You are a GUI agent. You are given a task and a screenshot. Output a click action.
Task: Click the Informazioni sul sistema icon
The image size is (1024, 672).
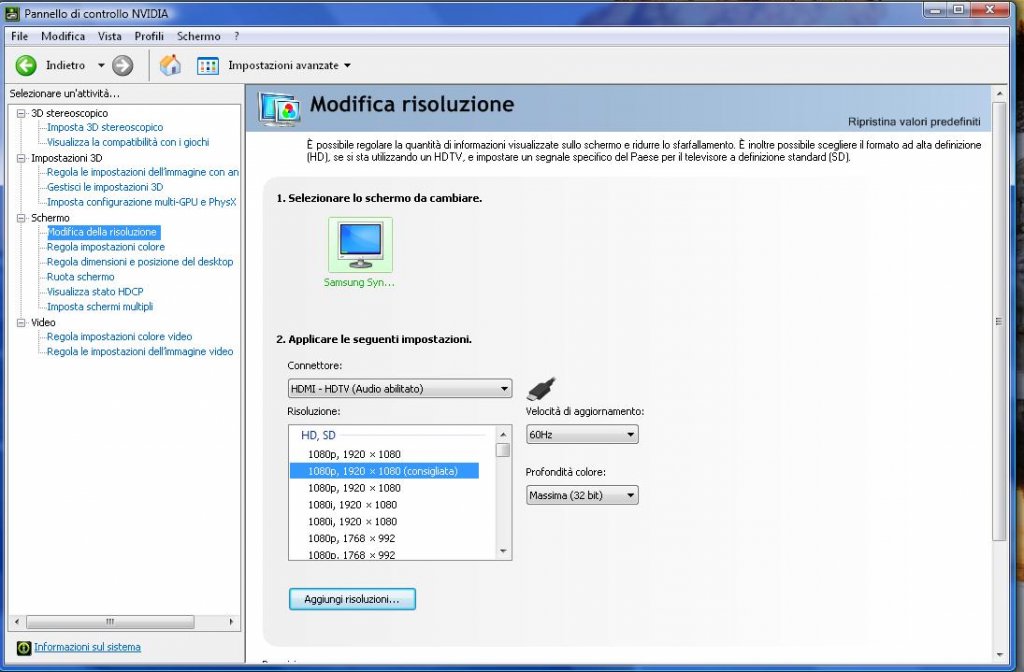pyautogui.click(x=24, y=647)
